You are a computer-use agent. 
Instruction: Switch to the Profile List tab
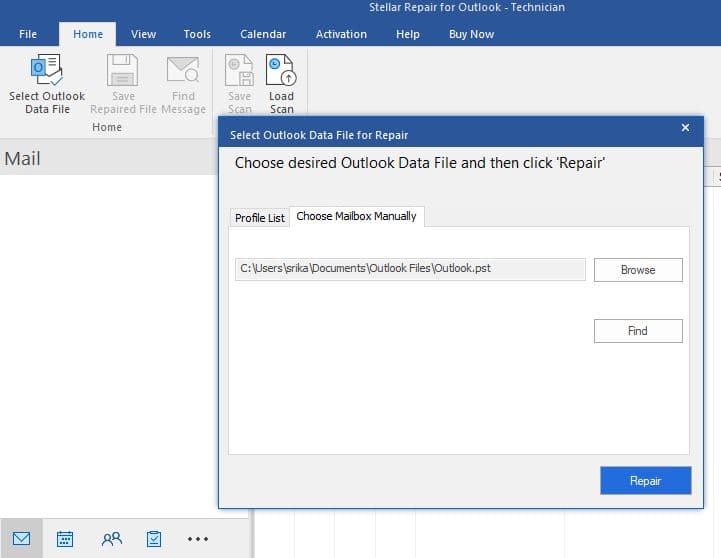[260, 218]
